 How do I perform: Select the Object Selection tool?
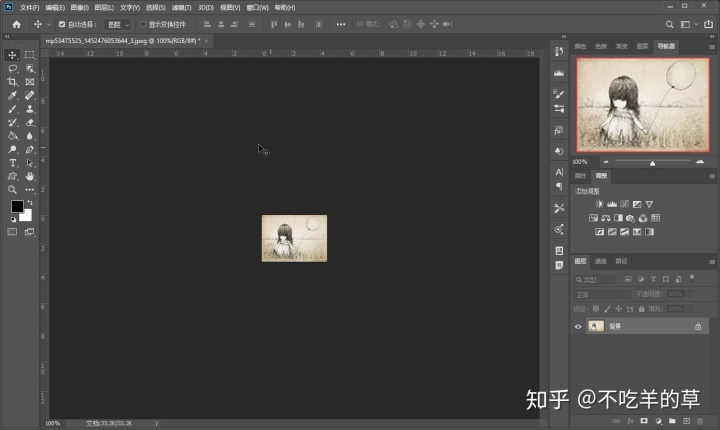(30, 68)
